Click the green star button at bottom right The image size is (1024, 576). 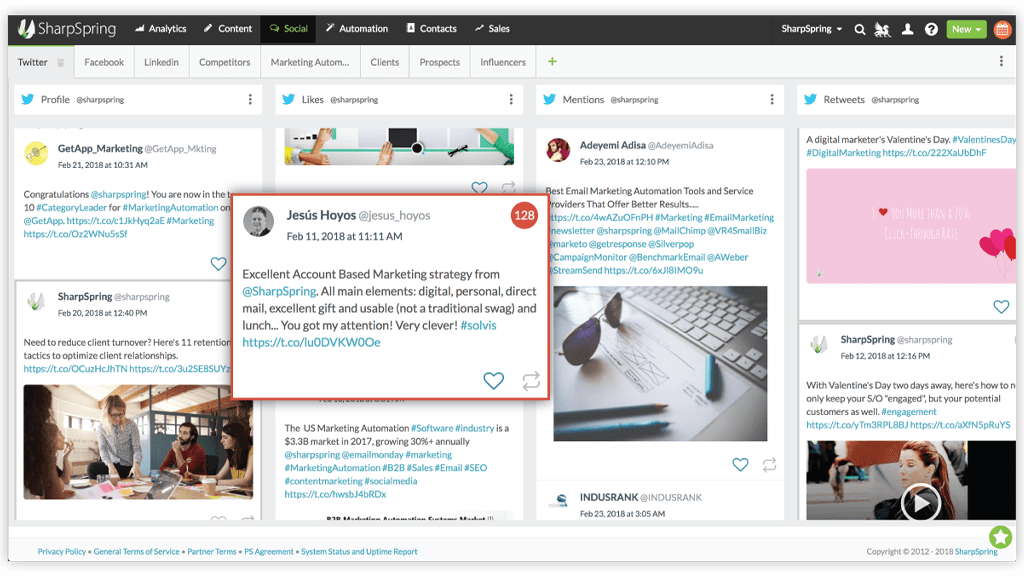[1000, 537]
